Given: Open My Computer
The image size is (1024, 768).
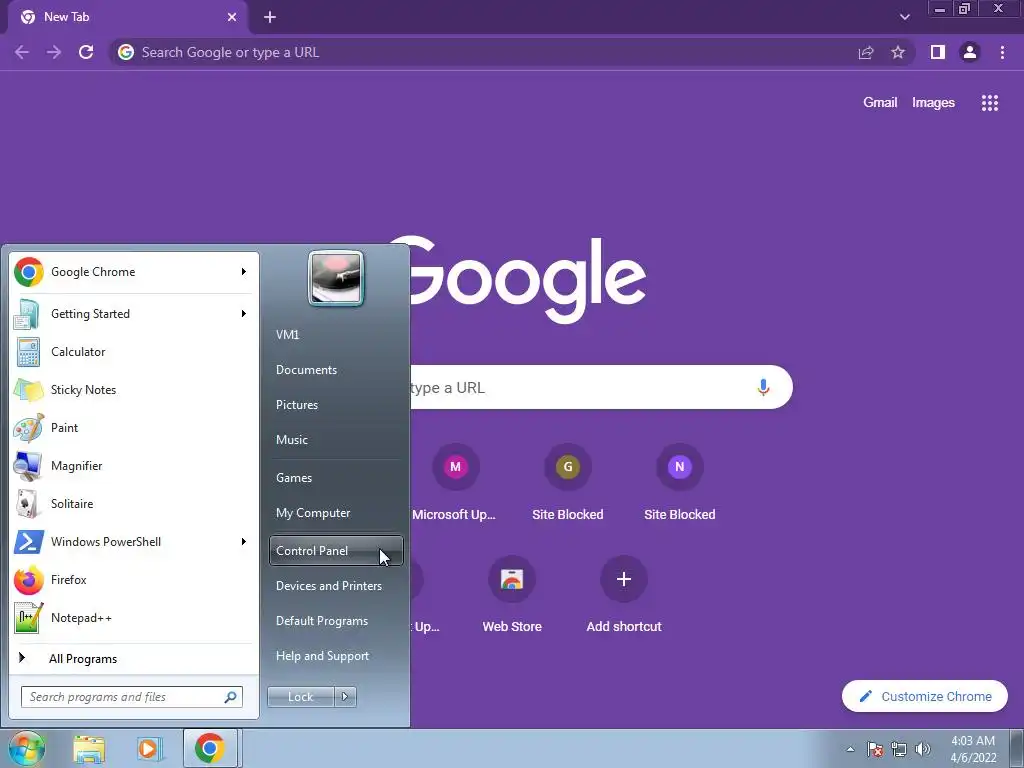Looking at the screenshot, I should (x=336, y=513).
